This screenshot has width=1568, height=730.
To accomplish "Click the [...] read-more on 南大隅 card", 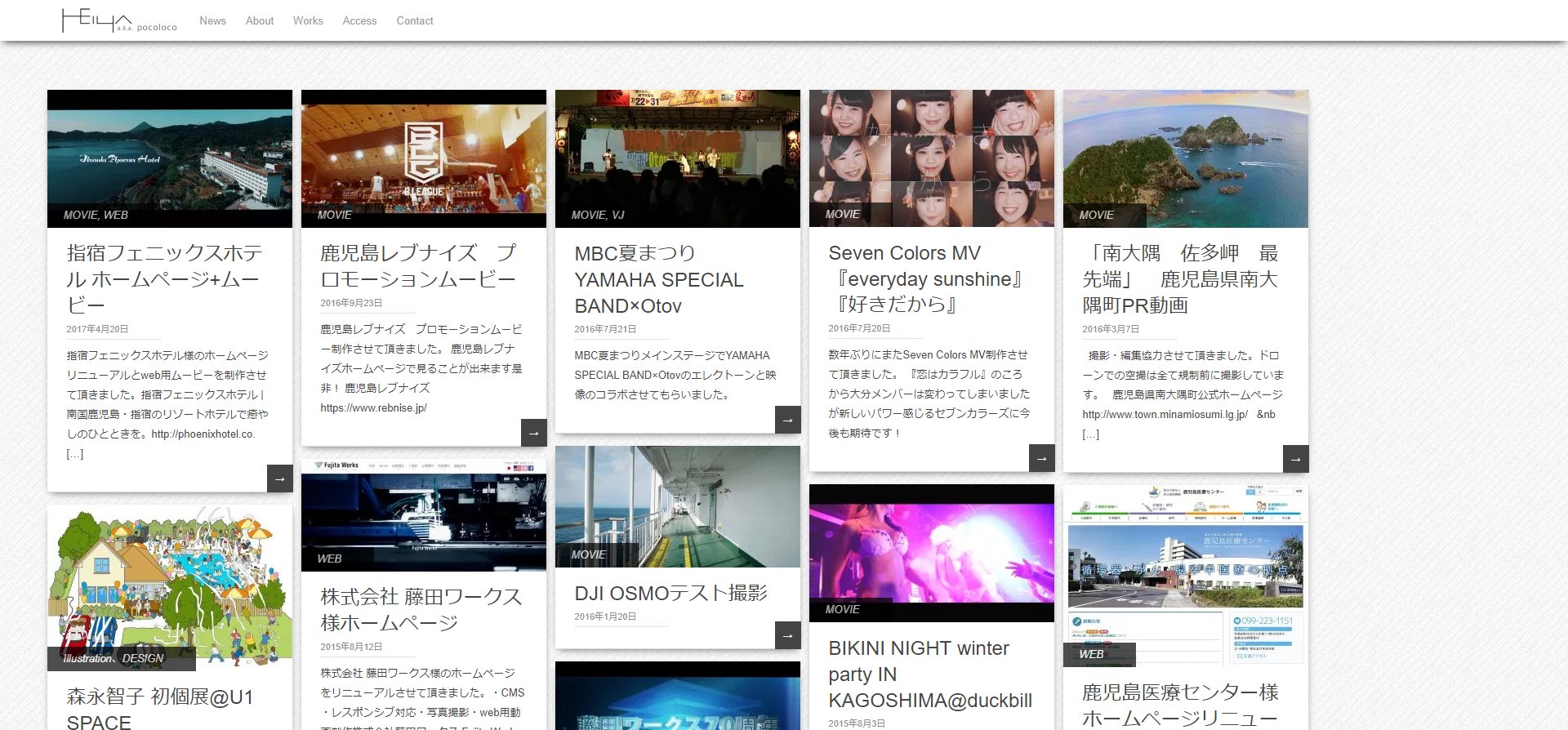I will [1091, 434].
